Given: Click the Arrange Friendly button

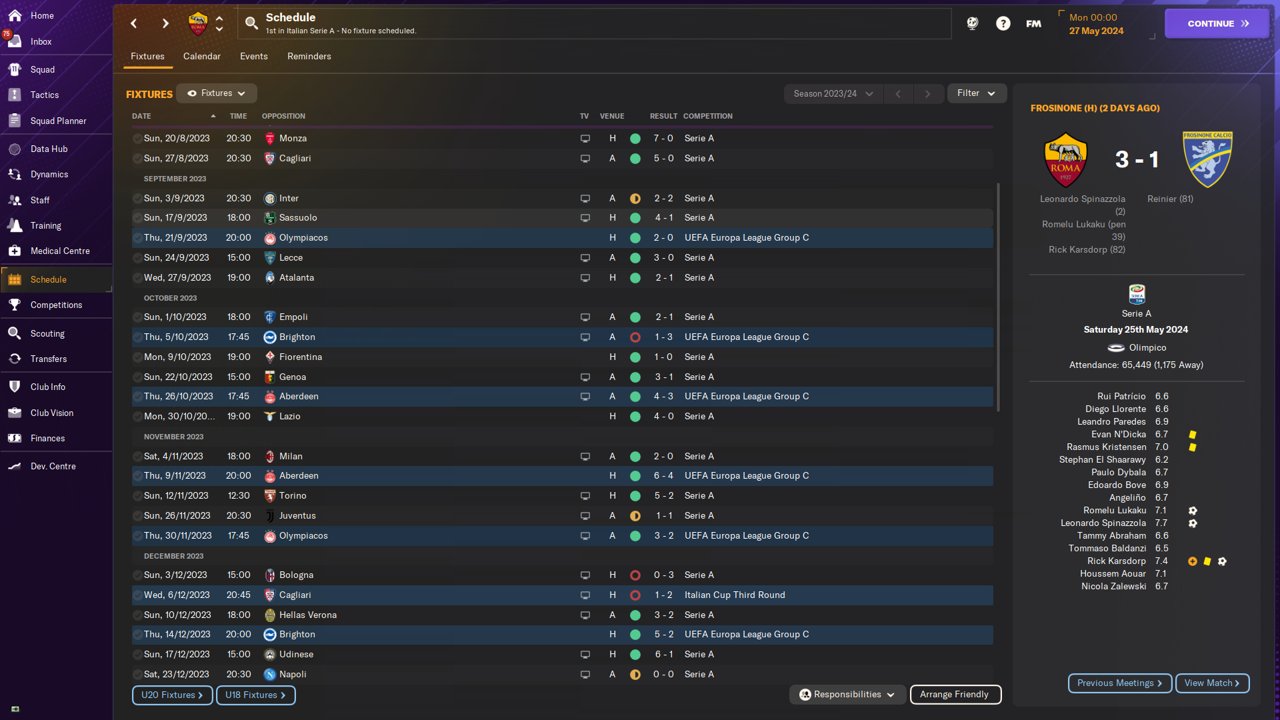Looking at the screenshot, I should click(955, 694).
